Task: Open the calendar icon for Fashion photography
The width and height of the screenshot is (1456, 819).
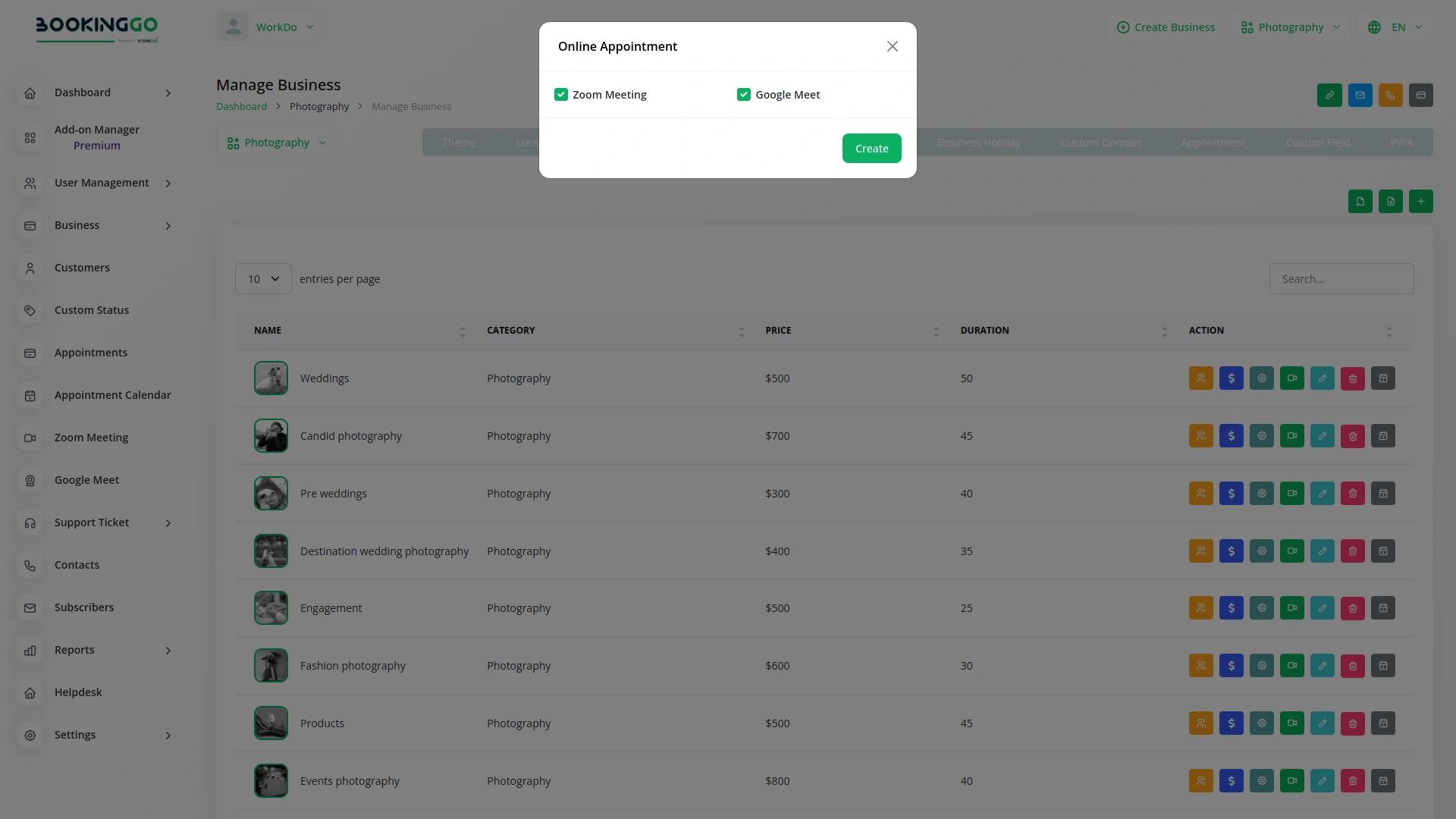Action: tap(1382, 665)
